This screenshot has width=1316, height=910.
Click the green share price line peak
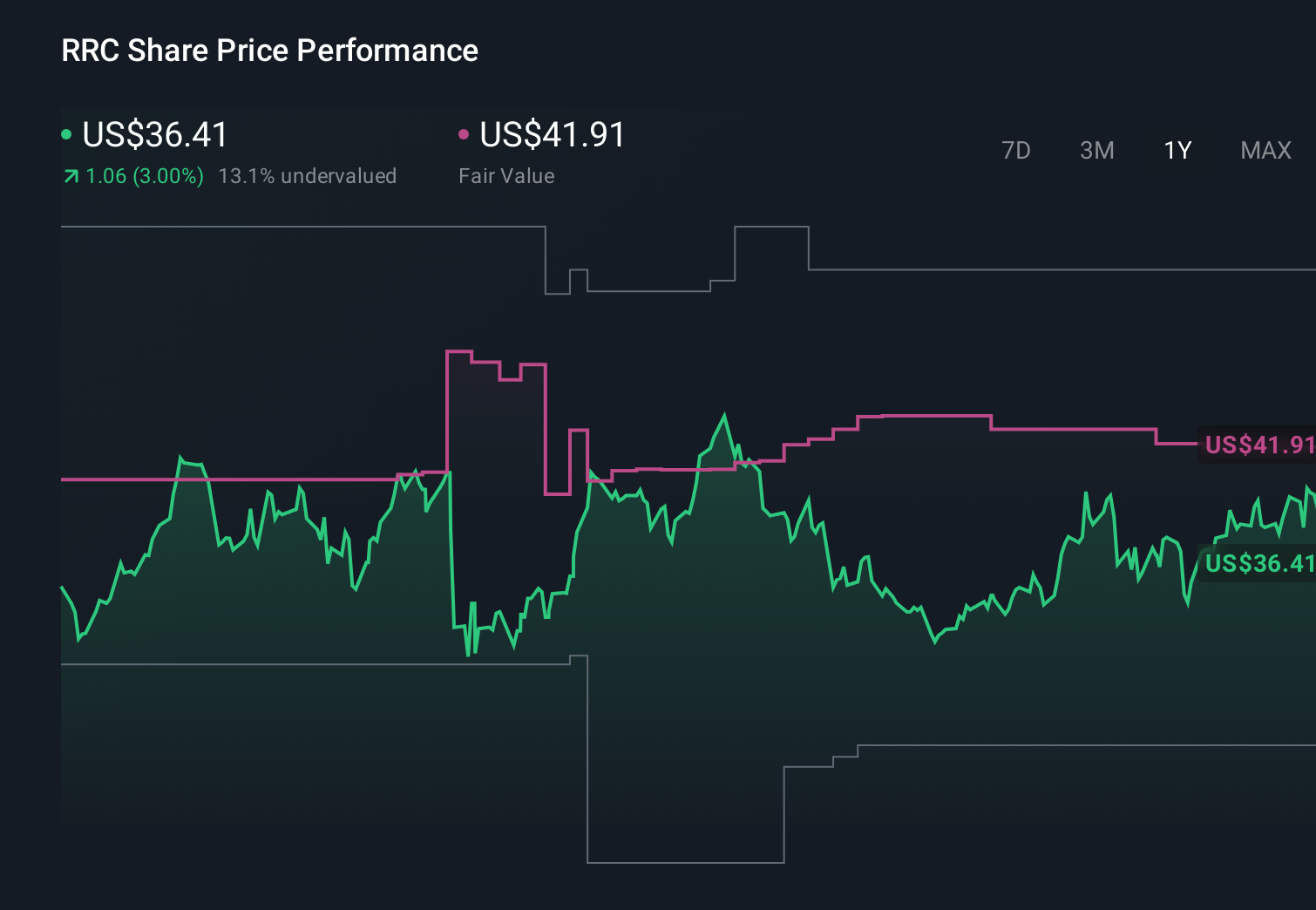point(726,417)
